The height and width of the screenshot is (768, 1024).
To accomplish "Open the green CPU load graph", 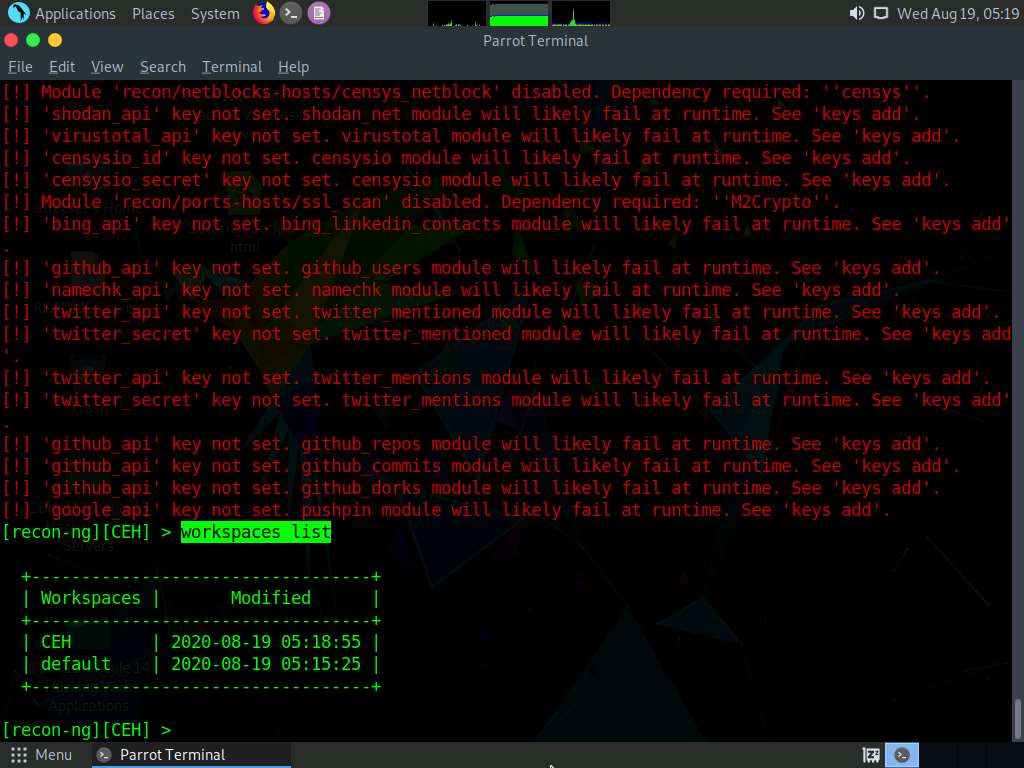I will pyautogui.click(x=519, y=14).
